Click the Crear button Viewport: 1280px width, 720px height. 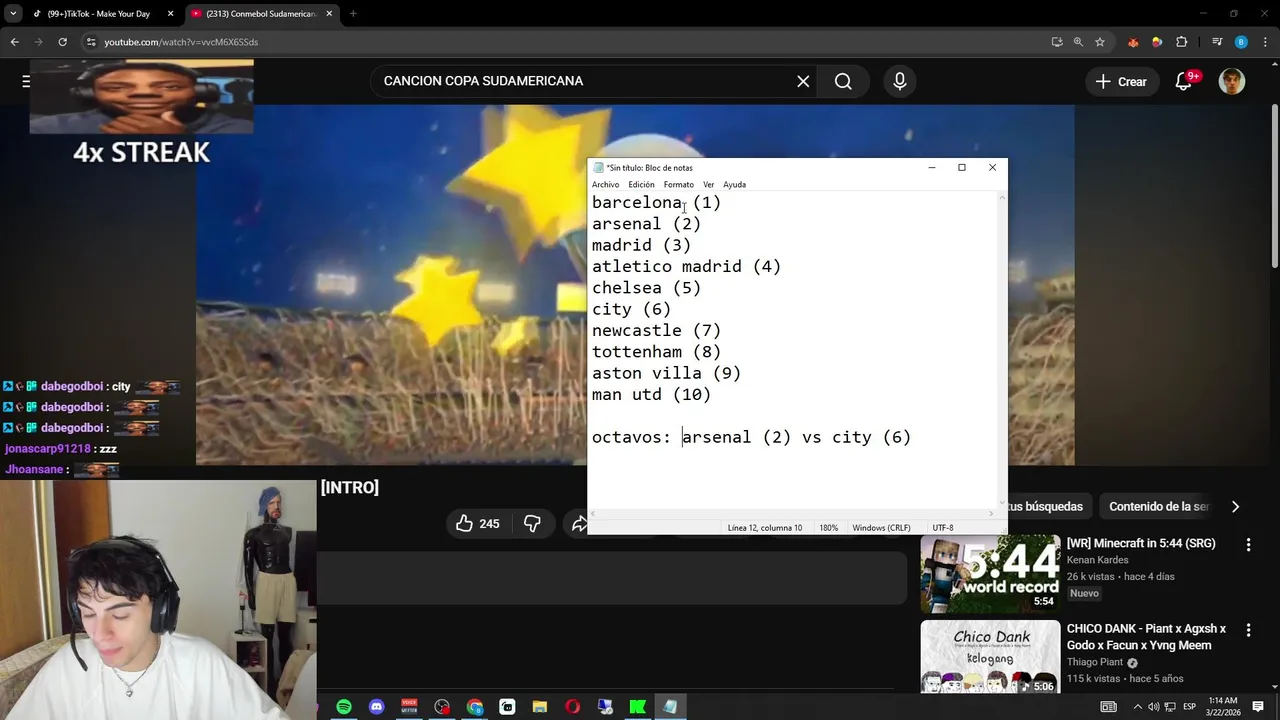1121,81
